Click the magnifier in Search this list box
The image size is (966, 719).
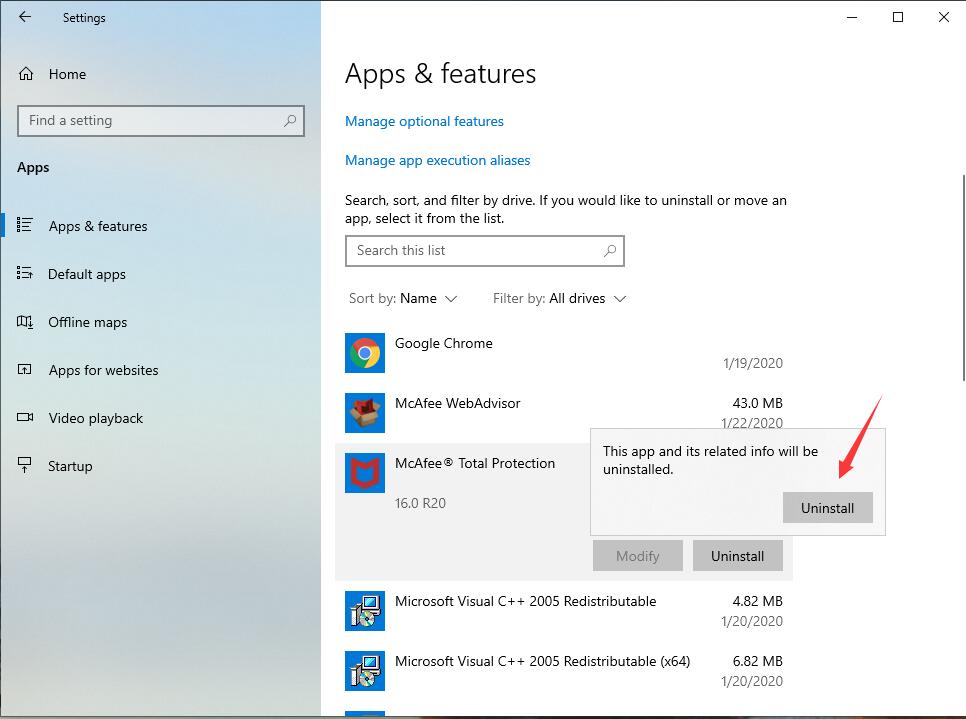pyautogui.click(x=610, y=251)
